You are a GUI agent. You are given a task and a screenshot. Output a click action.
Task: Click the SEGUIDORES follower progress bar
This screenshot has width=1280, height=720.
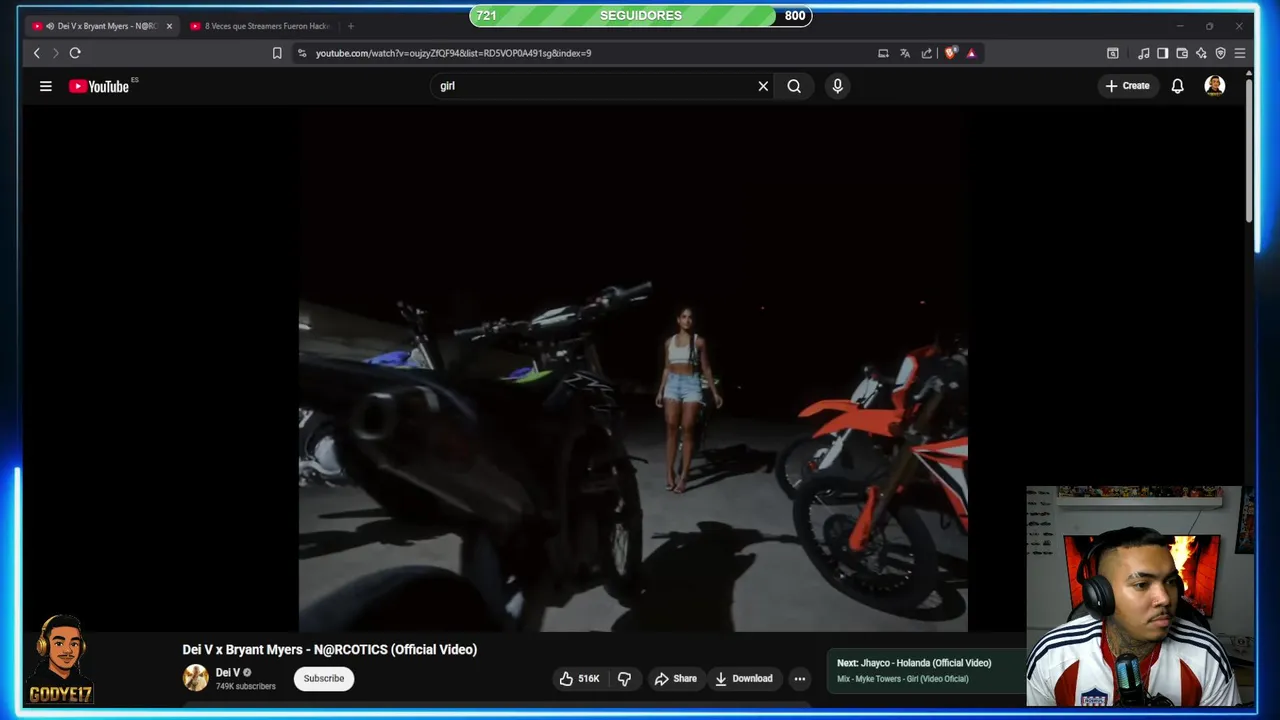[x=640, y=16]
